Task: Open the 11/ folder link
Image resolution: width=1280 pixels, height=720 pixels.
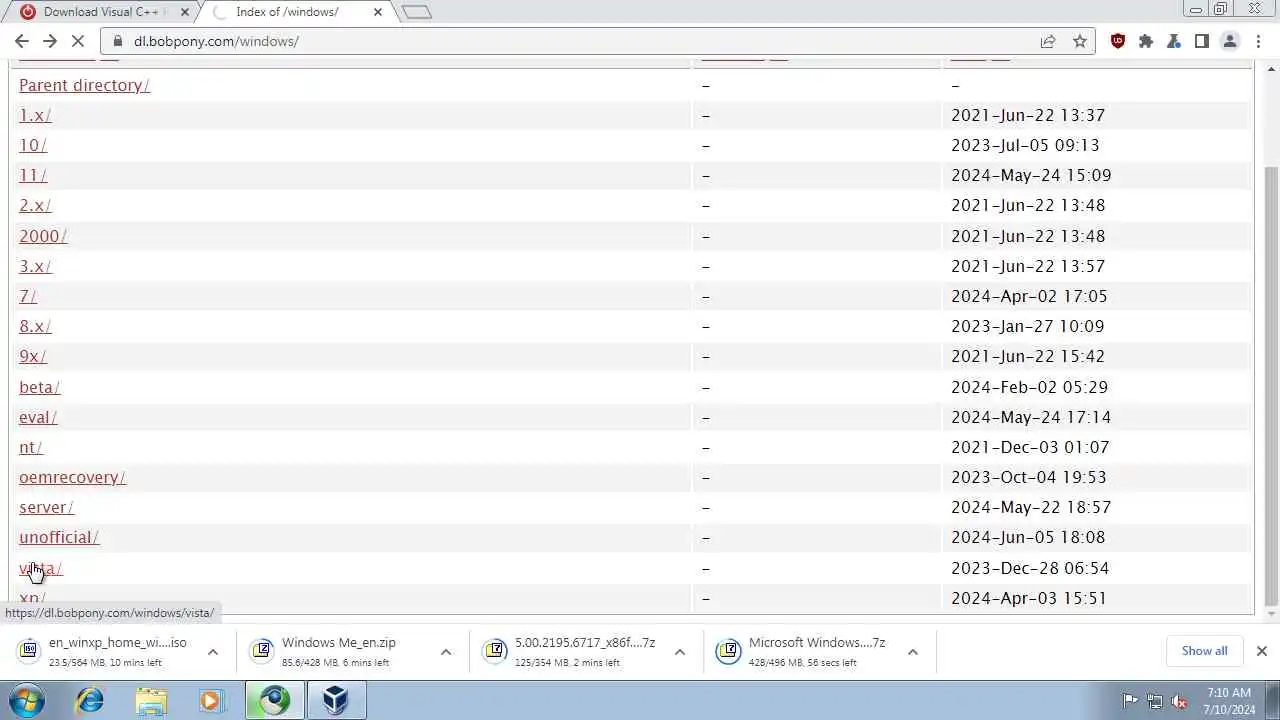Action: (x=33, y=175)
